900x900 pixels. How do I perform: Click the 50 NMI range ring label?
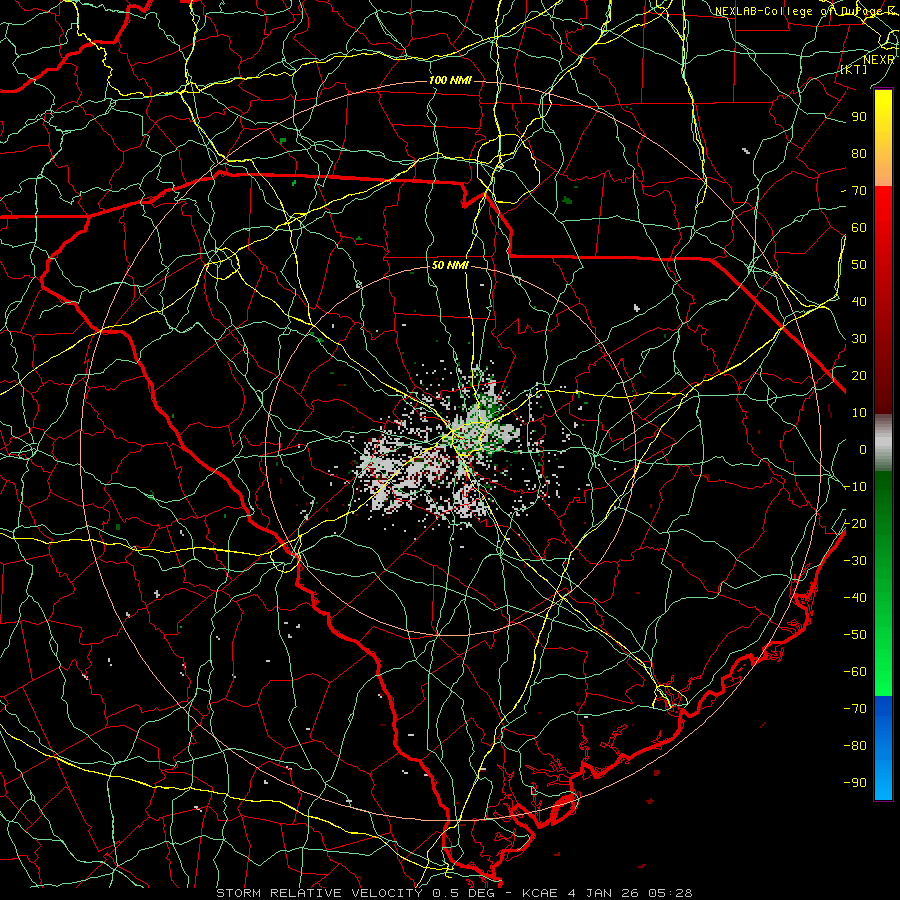pyautogui.click(x=450, y=265)
